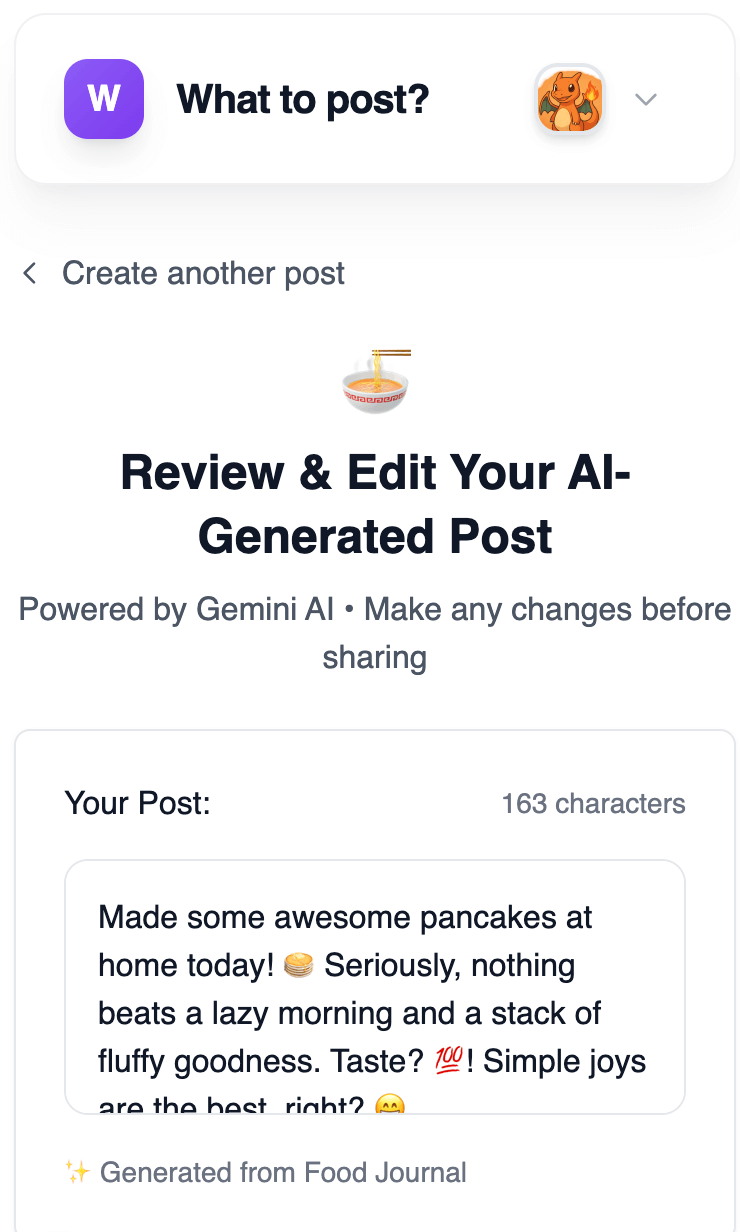Click the "163 characters" counter
740x1232 pixels.
pyautogui.click(x=593, y=804)
